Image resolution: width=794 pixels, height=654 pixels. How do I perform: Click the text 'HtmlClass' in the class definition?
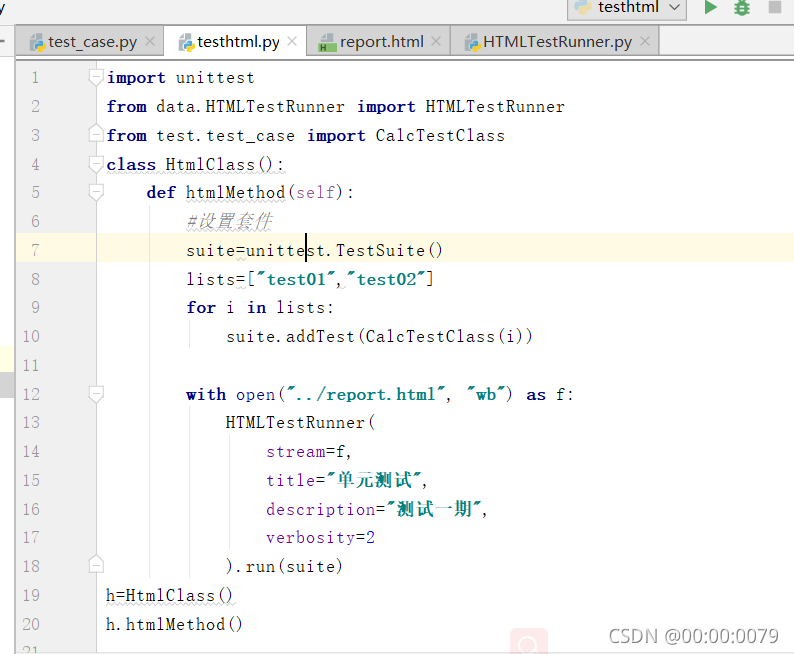pos(210,164)
